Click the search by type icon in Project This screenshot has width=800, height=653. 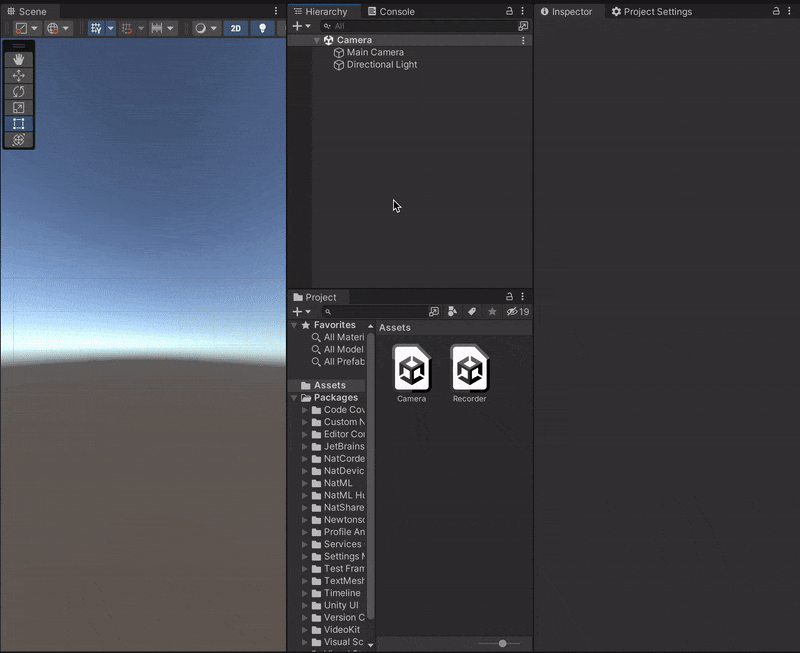pyautogui.click(x=453, y=312)
